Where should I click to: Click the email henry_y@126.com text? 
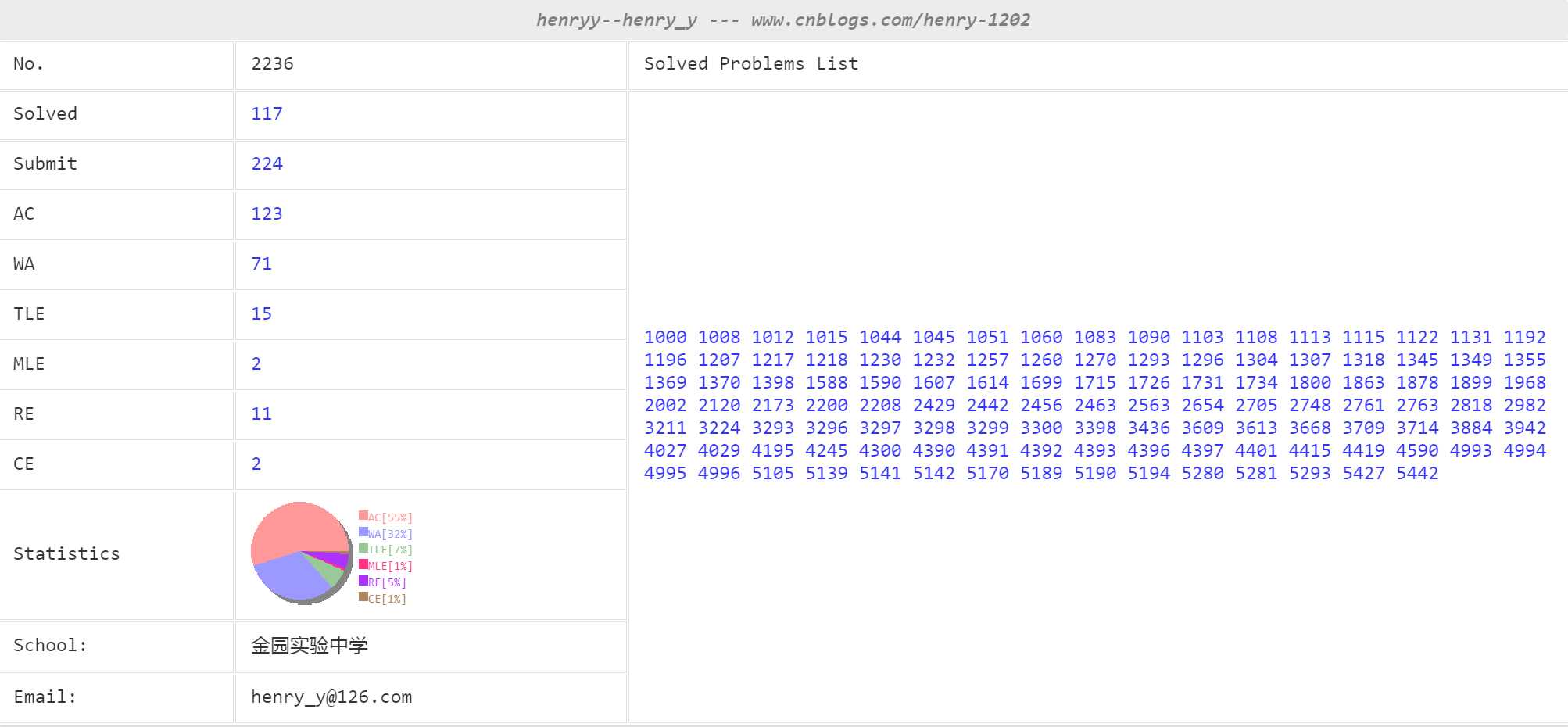(331, 697)
